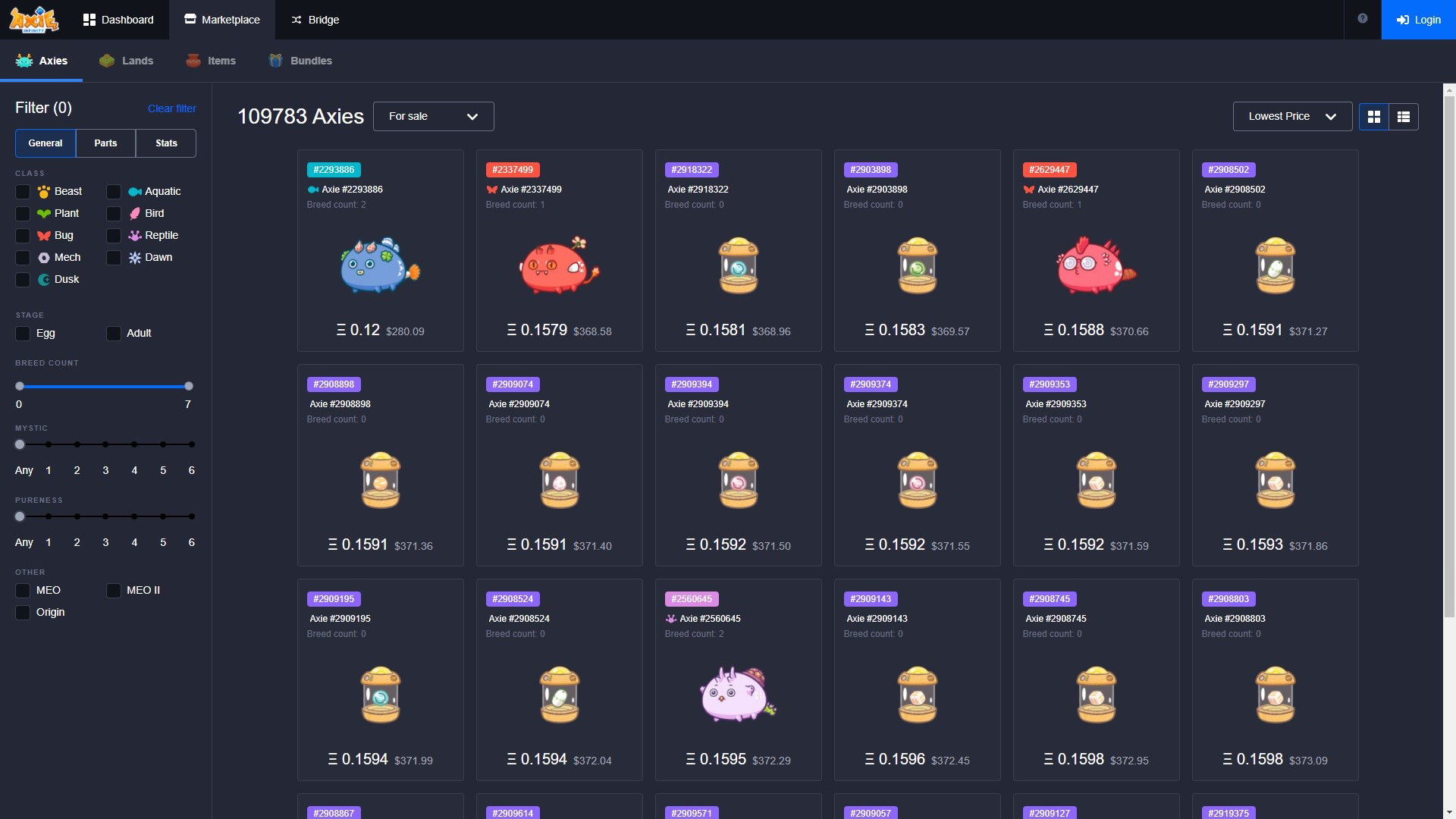This screenshot has width=1456, height=819.
Task: Enable the Adult stage filter
Action: [x=114, y=333]
